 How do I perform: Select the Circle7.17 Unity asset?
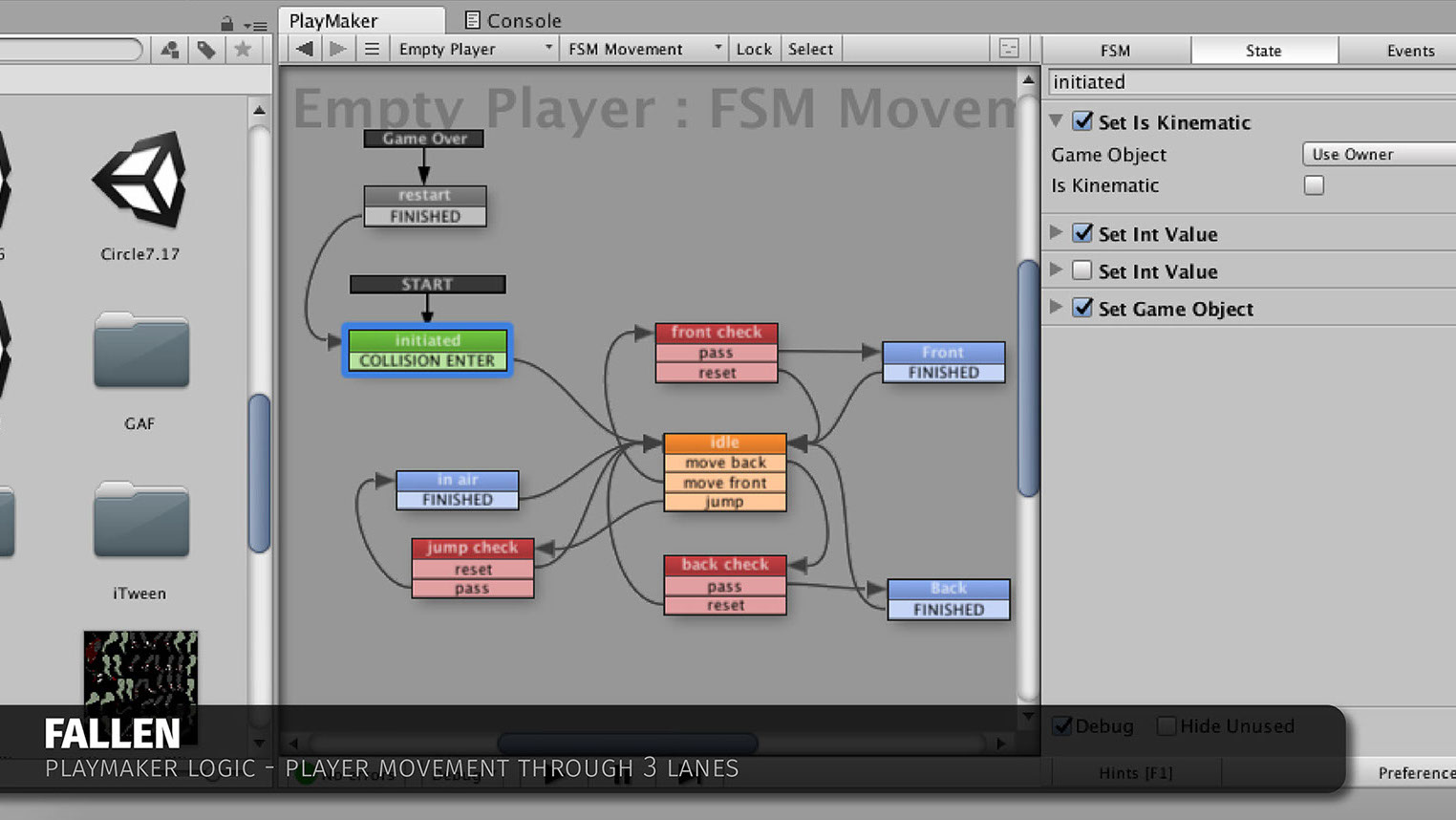140,182
